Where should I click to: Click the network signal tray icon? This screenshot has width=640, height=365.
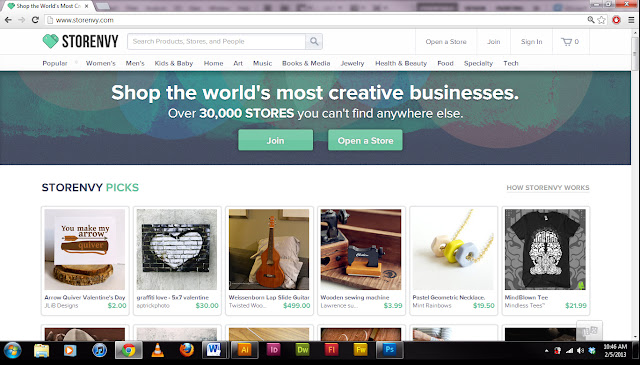click(569, 351)
